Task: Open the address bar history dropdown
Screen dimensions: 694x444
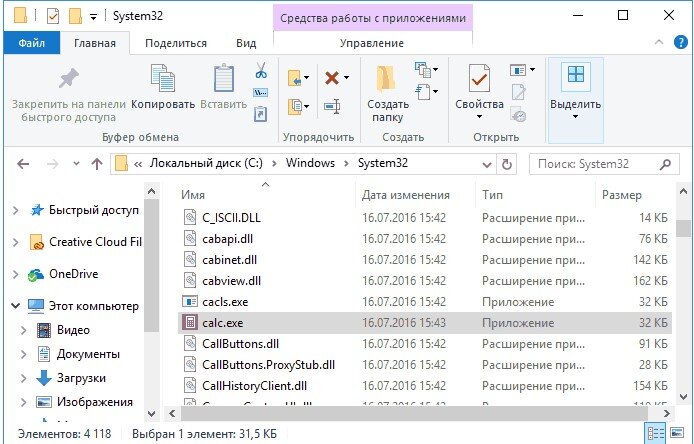Action: point(486,165)
